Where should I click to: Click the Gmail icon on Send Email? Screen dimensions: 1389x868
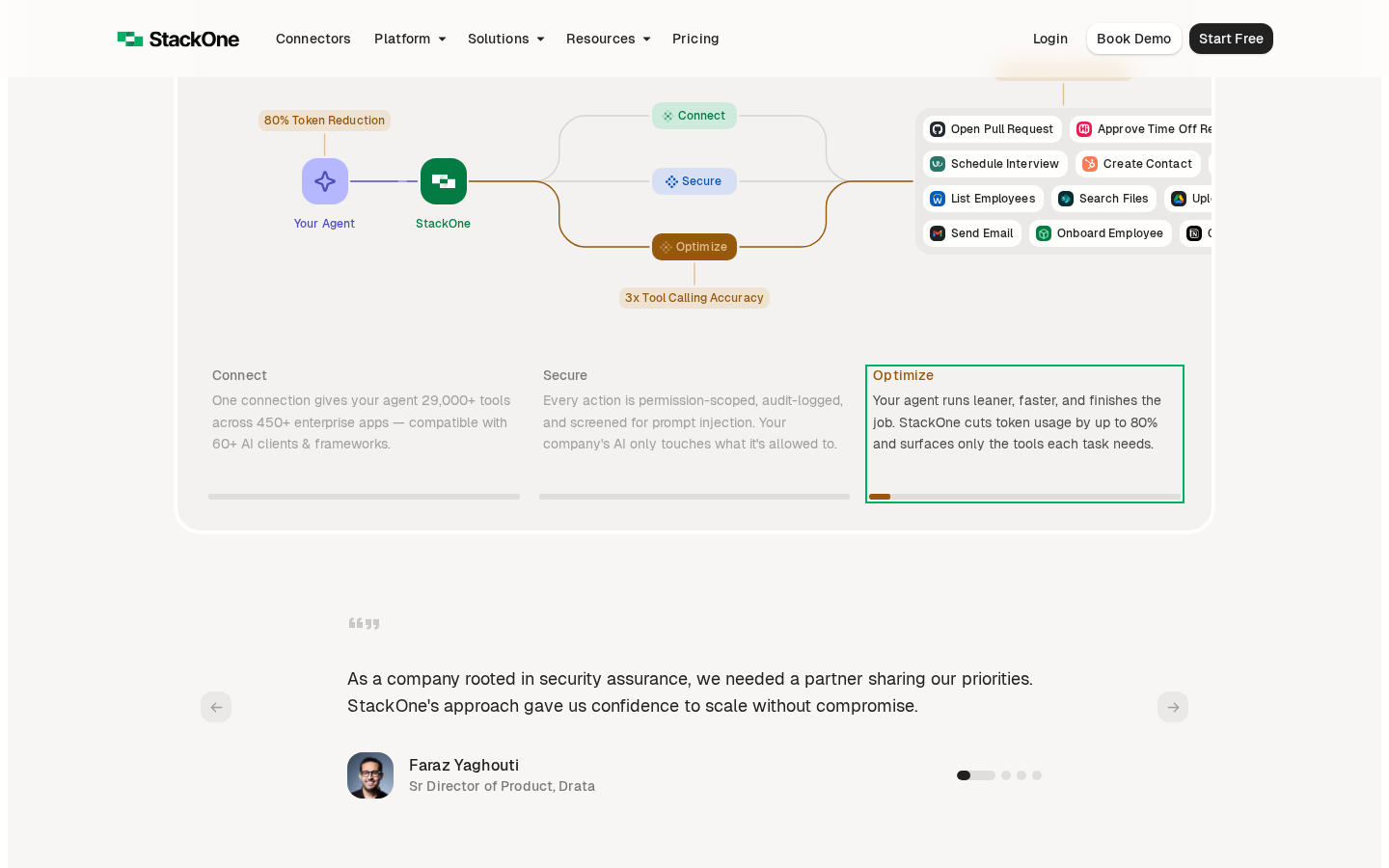click(938, 233)
